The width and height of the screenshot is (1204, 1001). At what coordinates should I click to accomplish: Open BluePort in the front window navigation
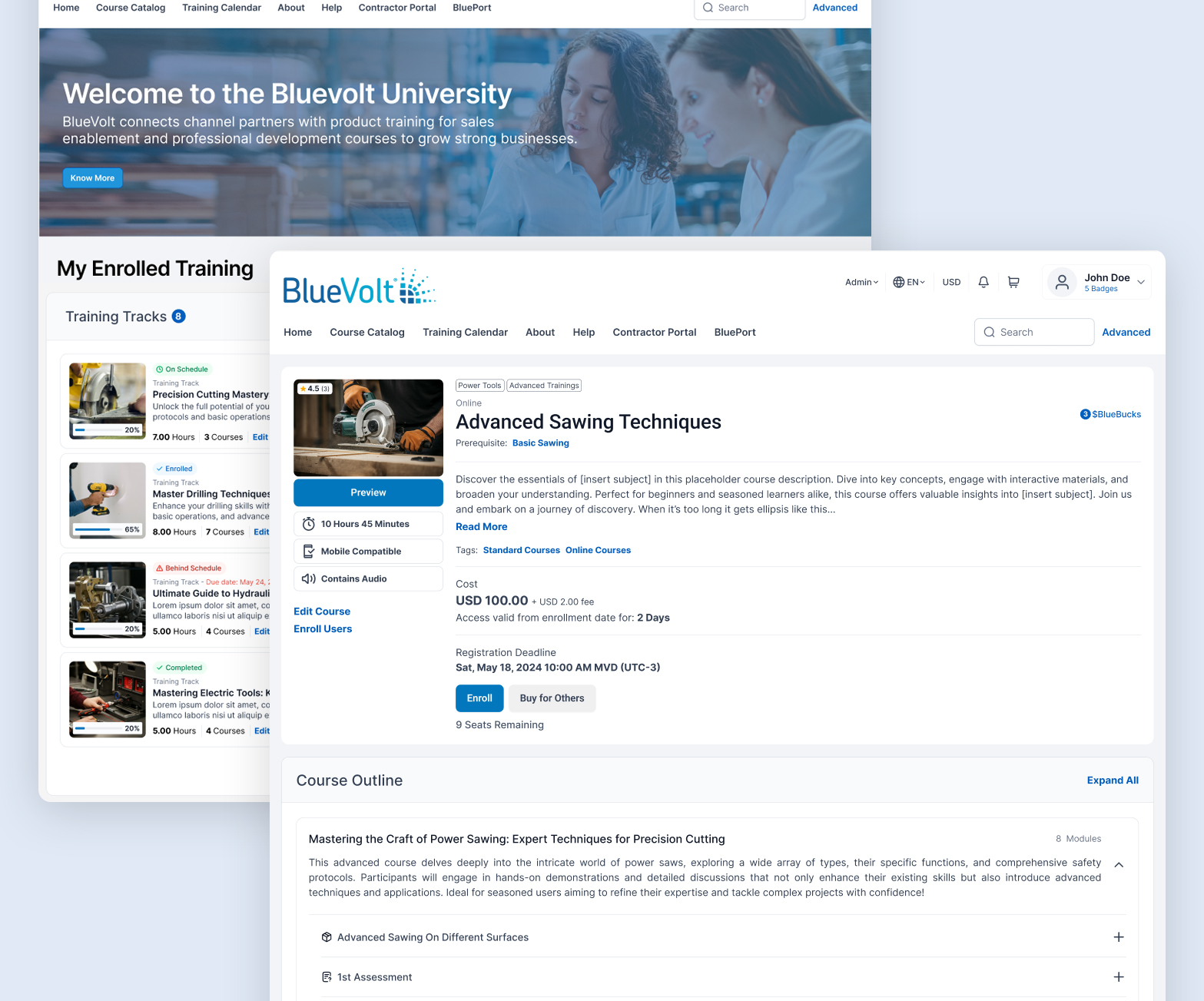pos(735,333)
